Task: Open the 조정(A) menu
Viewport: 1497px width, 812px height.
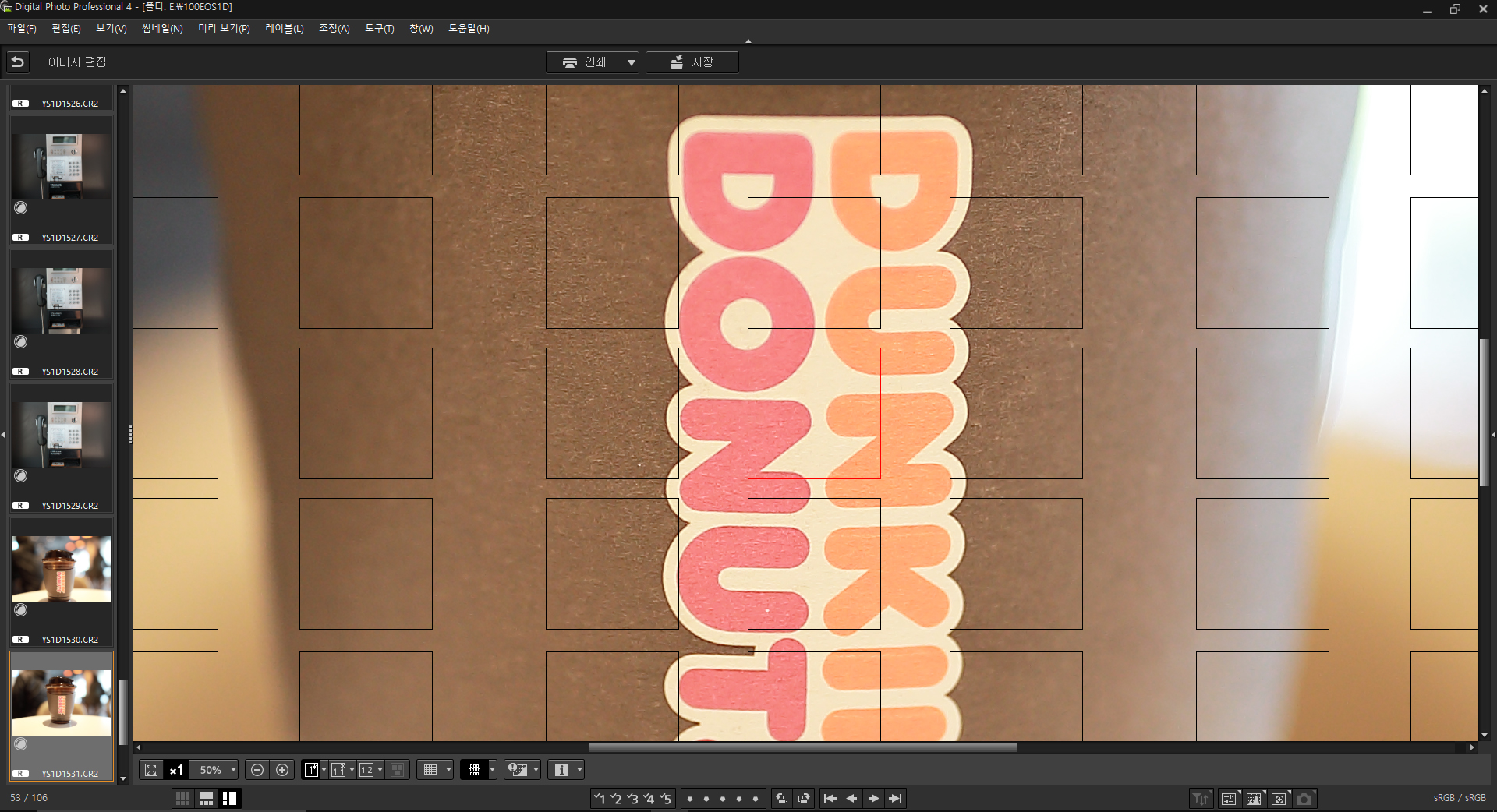Action: click(334, 28)
